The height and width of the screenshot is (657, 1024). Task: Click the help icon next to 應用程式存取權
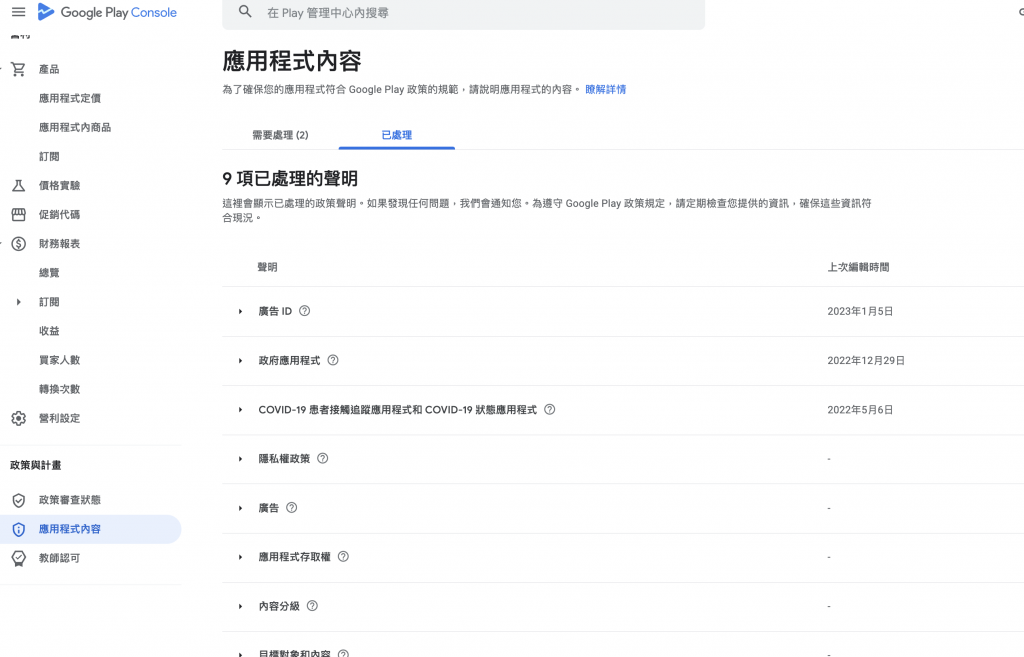344,556
